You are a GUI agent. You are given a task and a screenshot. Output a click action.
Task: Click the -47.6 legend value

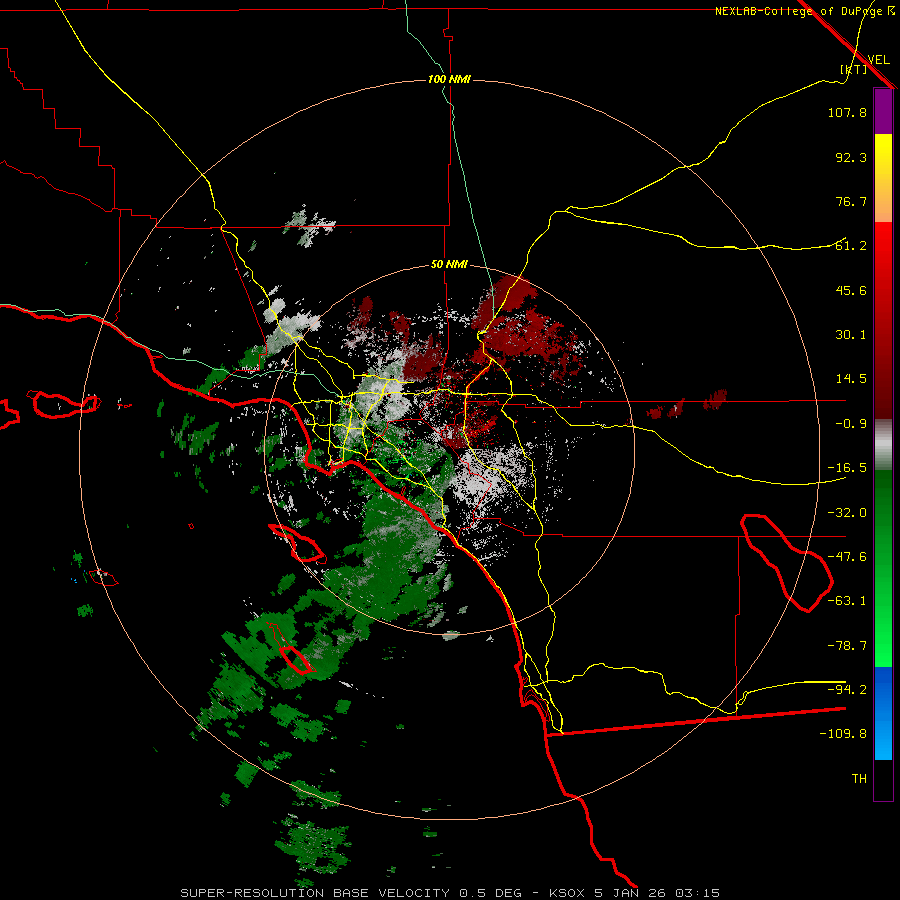[x=847, y=557]
